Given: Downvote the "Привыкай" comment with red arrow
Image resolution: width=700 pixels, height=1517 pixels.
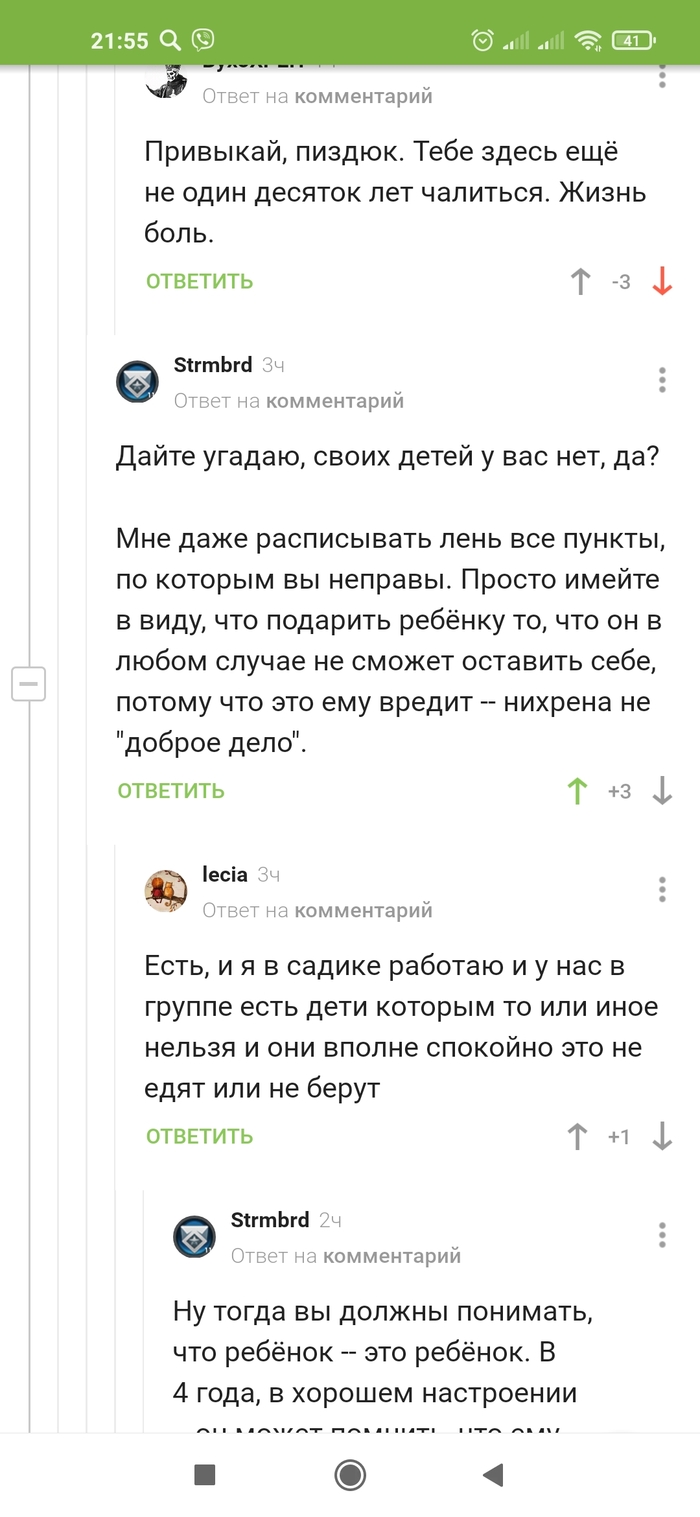Looking at the screenshot, I should coord(662,282).
